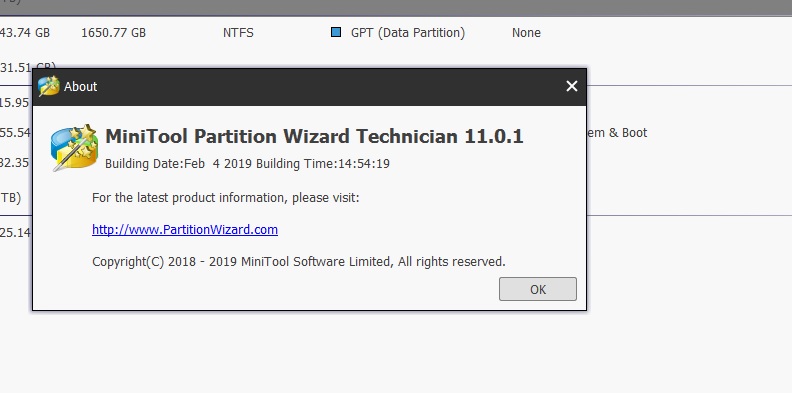
Task: Click the MiniTool Partition Wizard Technician 11.0.1 heading
Action: coord(314,136)
